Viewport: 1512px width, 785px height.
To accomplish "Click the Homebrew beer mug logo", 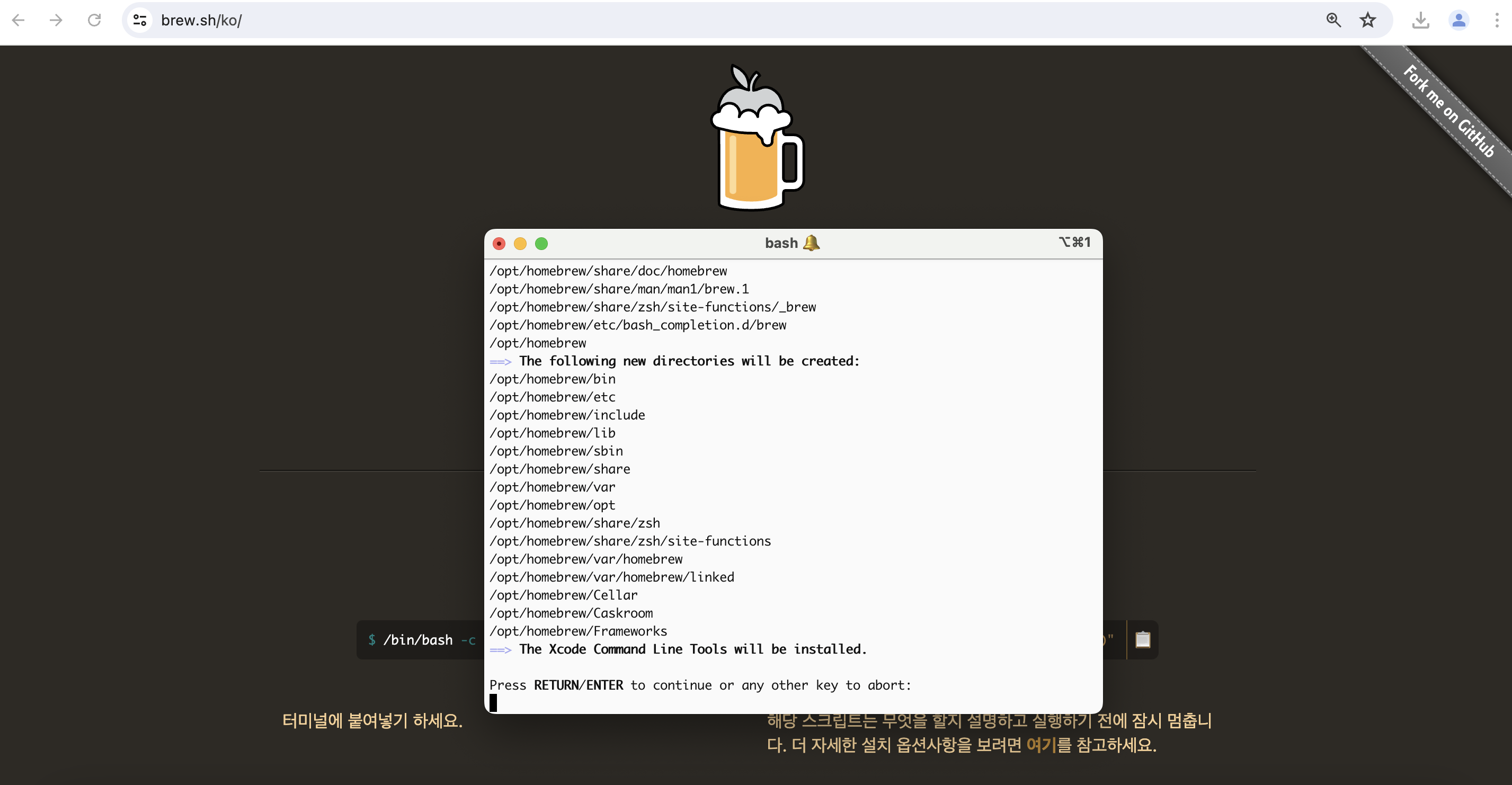I will point(757,138).
